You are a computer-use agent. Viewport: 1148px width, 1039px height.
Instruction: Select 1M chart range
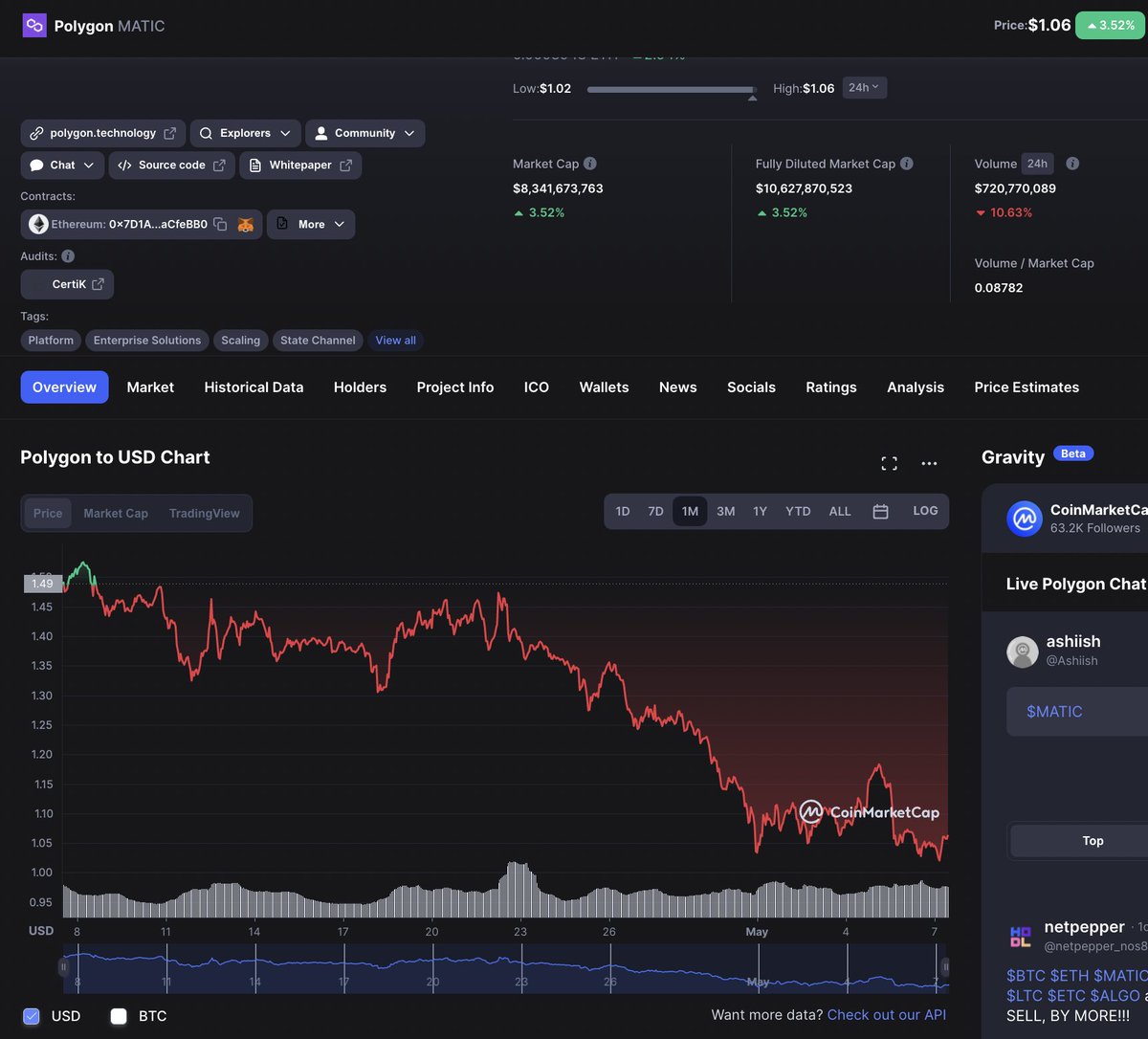pos(690,512)
